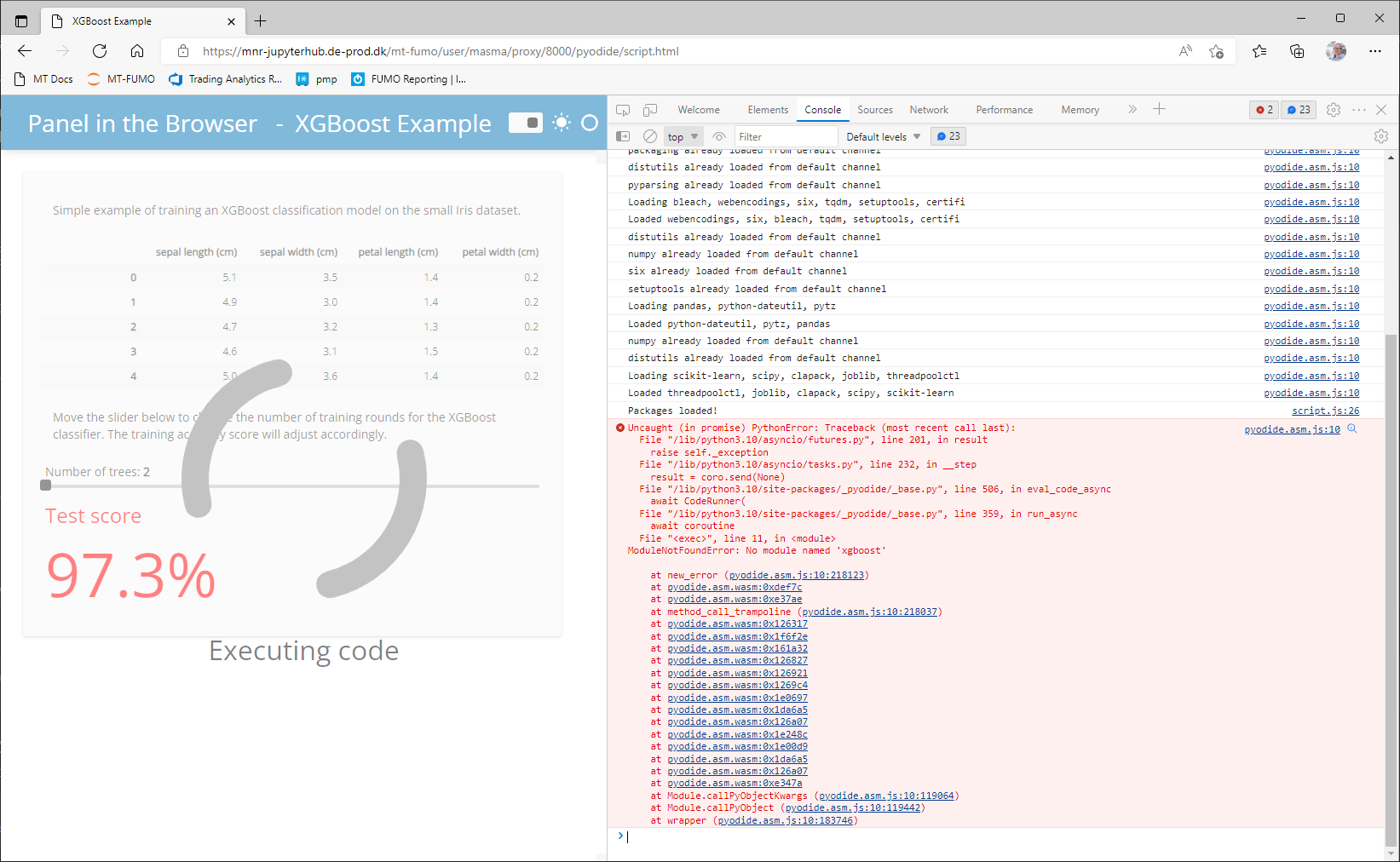Follow the script.js:26 link

pyautogui.click(x=1324, y=411)
